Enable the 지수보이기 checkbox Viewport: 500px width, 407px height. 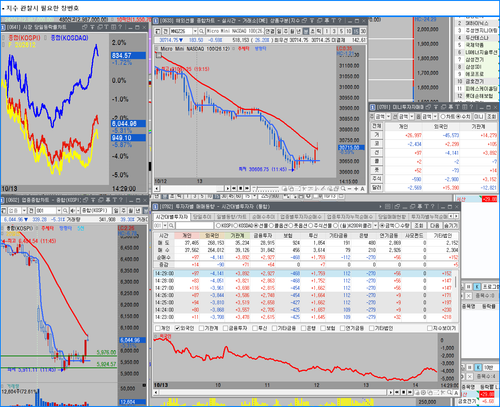(x=430, y=328)
